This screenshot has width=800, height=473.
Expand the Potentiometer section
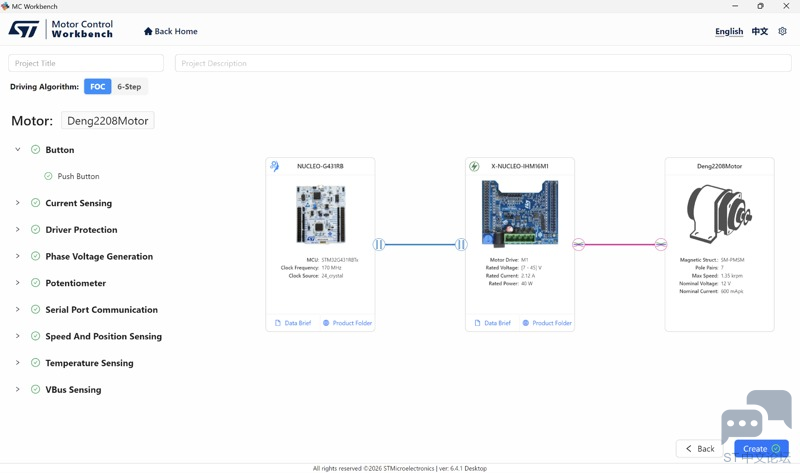point(18,283)
